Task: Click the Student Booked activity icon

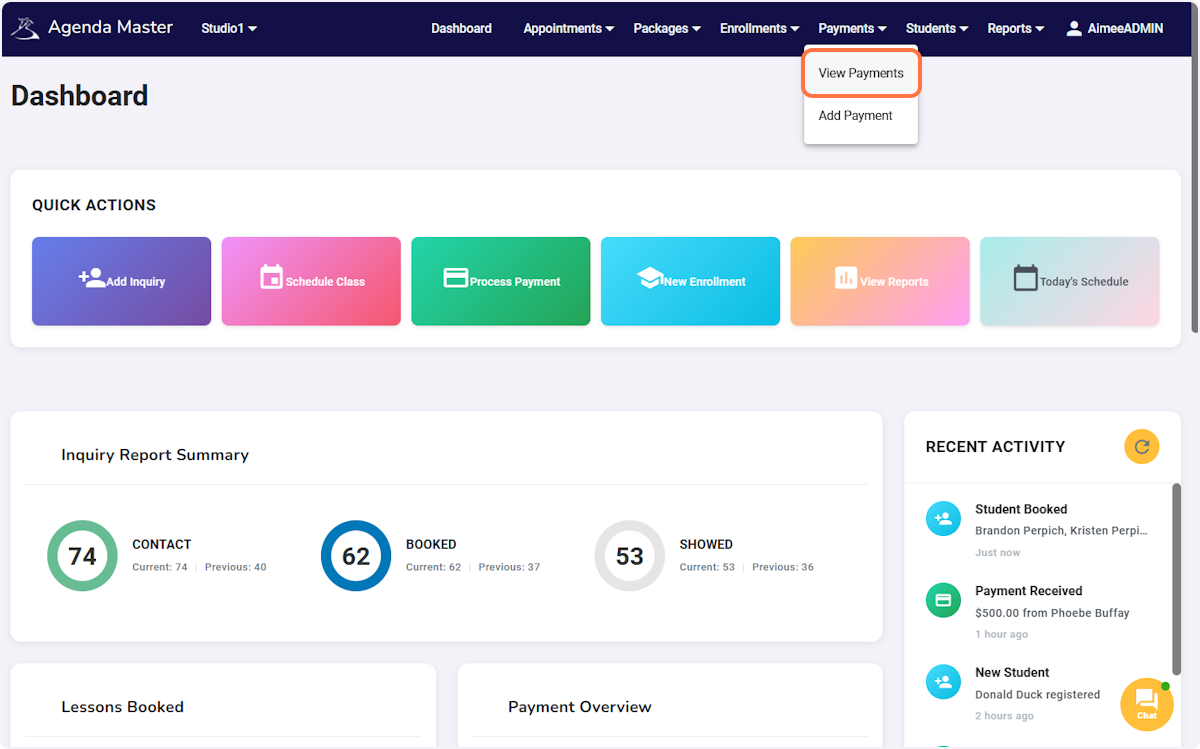Action: [943, 518]
